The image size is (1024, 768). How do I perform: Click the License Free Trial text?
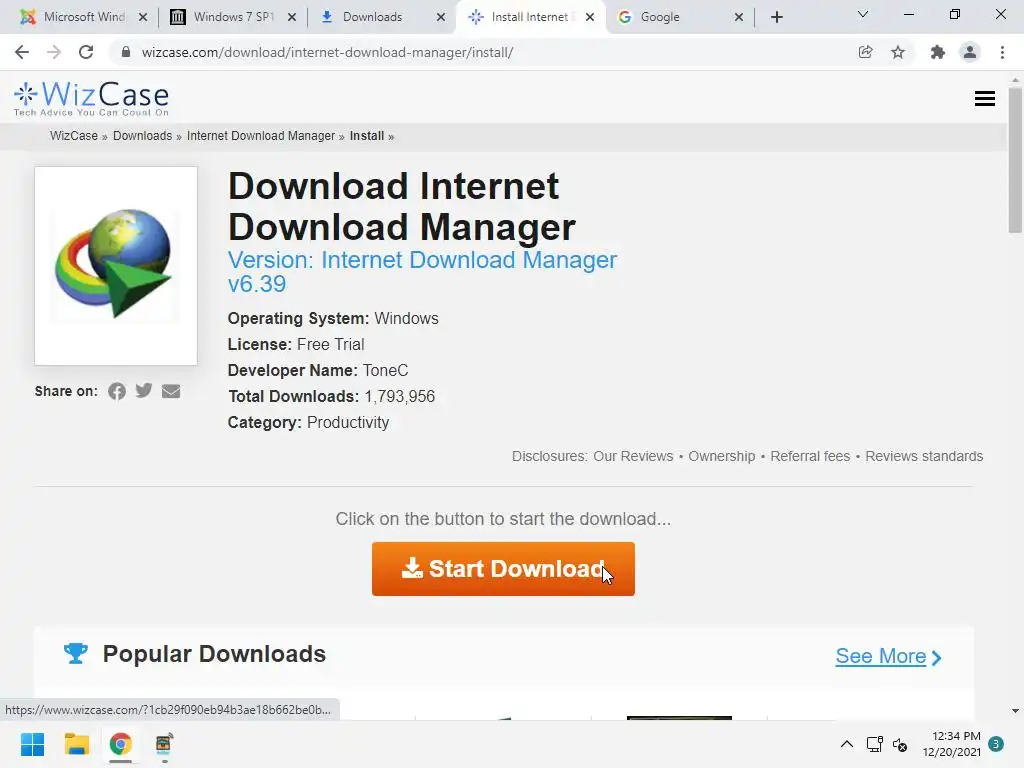[296, 344]
